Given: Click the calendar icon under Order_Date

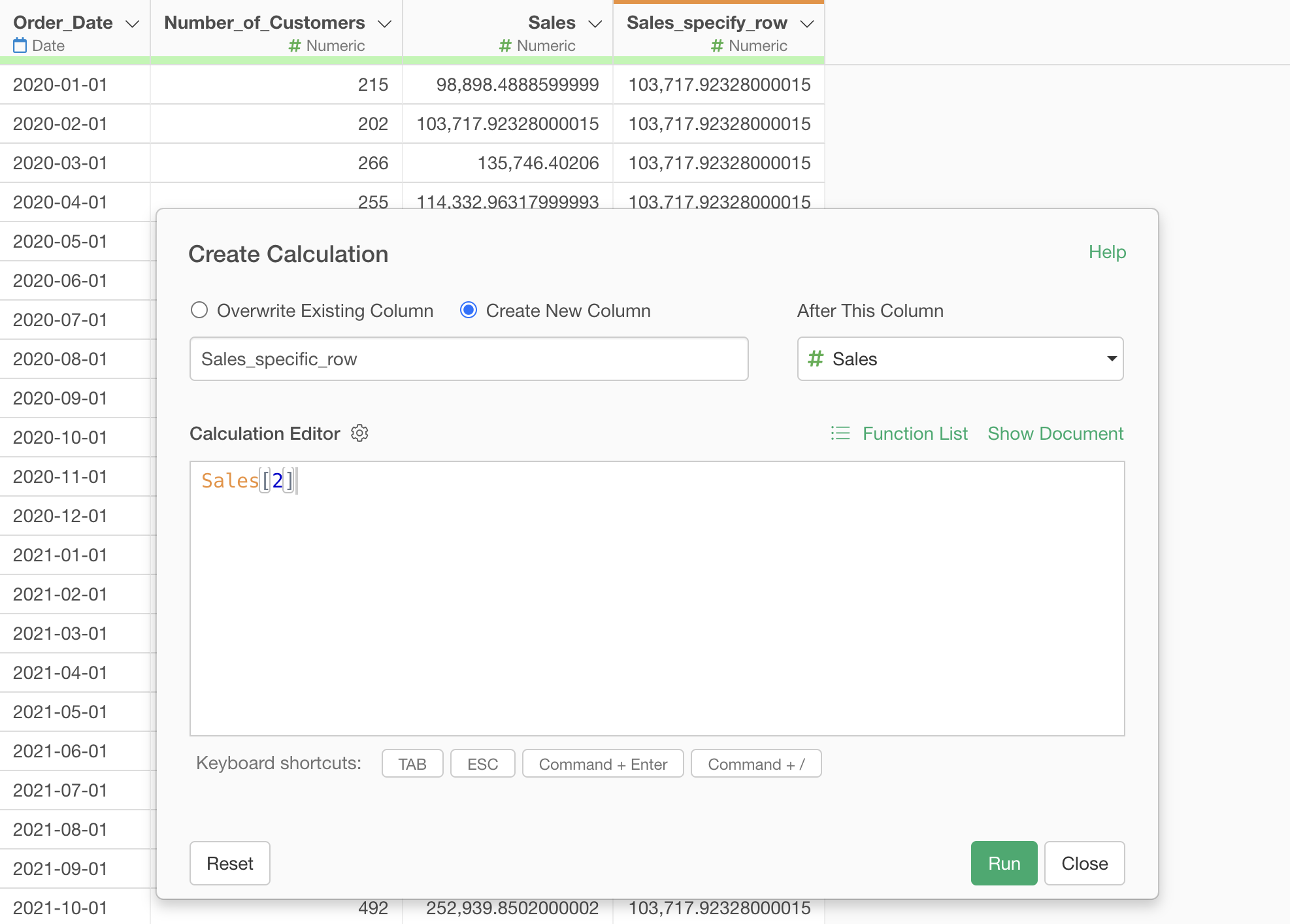Looking at the screenshot, I should pos(20,46).
